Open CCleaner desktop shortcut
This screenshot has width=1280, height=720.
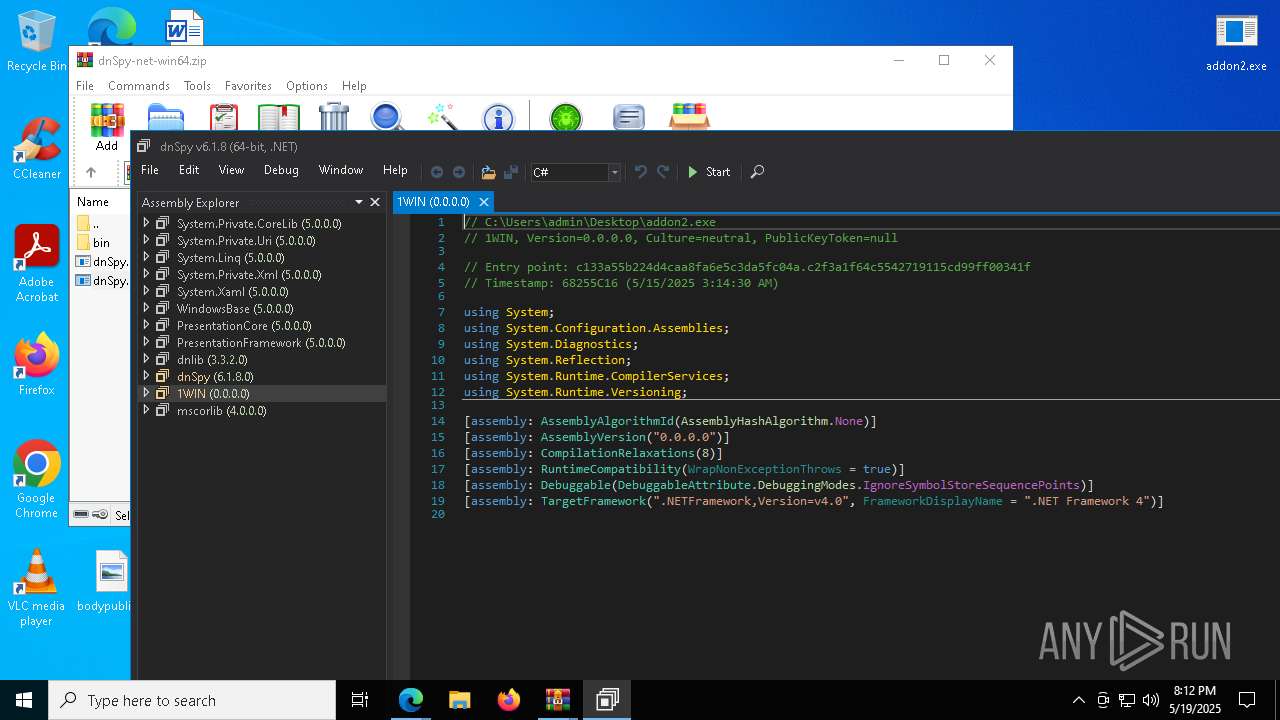(37, 149)
